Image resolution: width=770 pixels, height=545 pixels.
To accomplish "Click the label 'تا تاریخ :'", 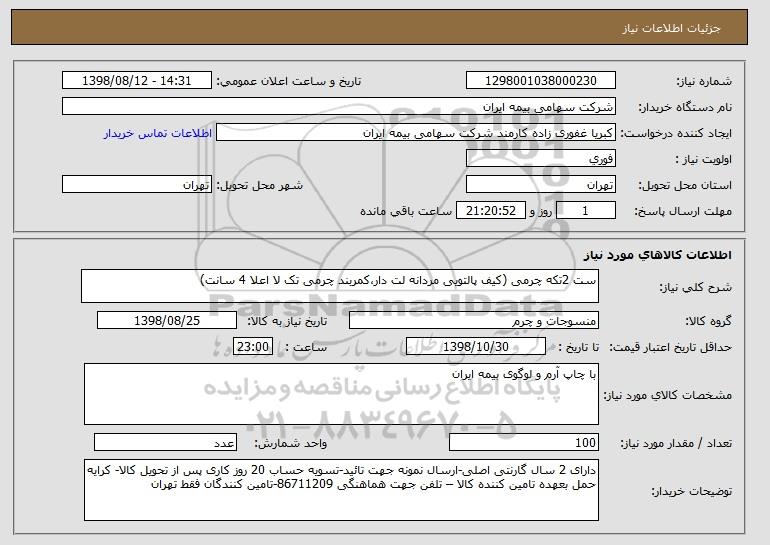I will pyautogui.click(x=579, y=348).
